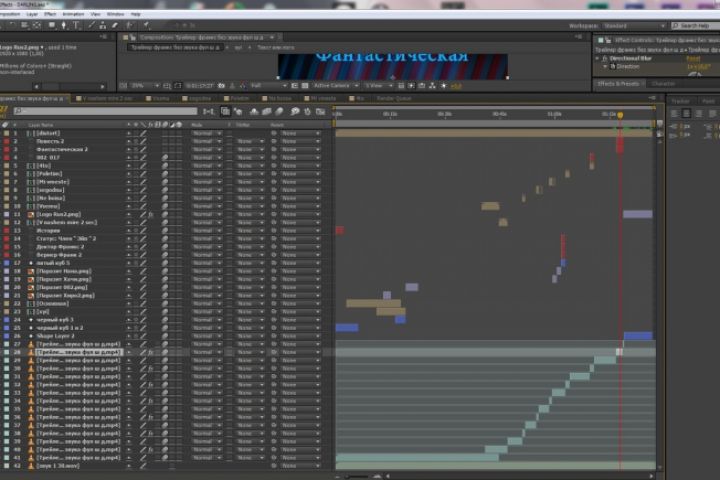
Task: Open the timeline panel options menu button
Action: tap(652, 98)
